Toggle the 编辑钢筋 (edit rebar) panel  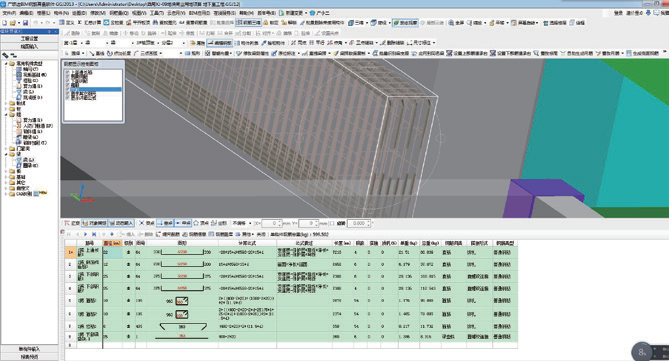click(220, 43)
